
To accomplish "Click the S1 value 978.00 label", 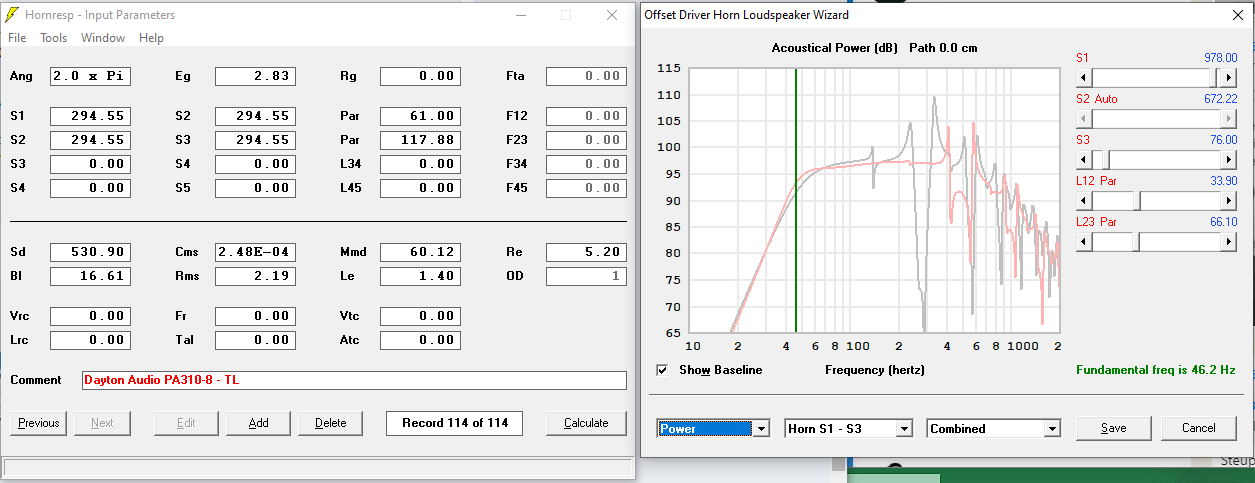I will coord(1220,58).
